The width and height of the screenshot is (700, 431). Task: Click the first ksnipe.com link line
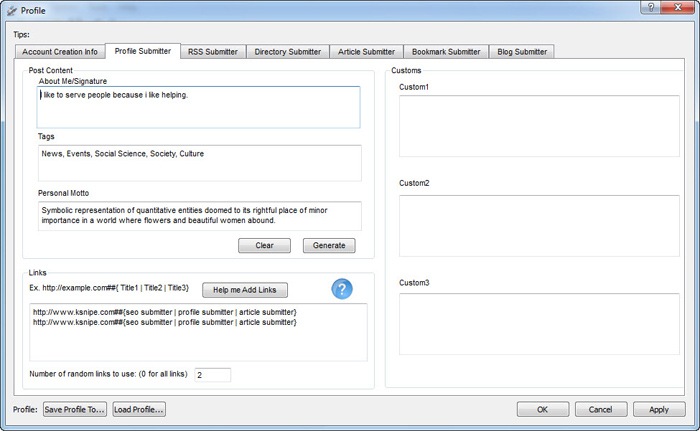[x=165, y=312]
